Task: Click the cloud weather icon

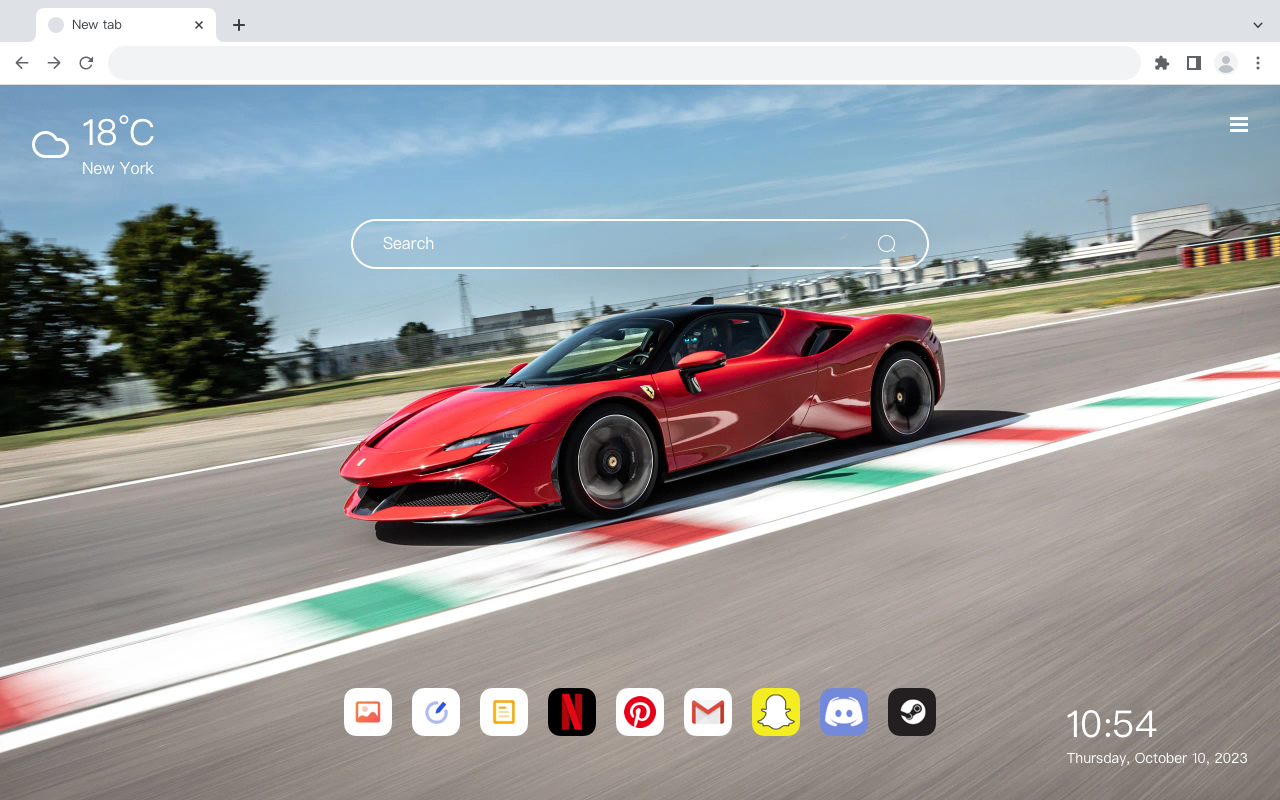Action: [x=50, y=145]
